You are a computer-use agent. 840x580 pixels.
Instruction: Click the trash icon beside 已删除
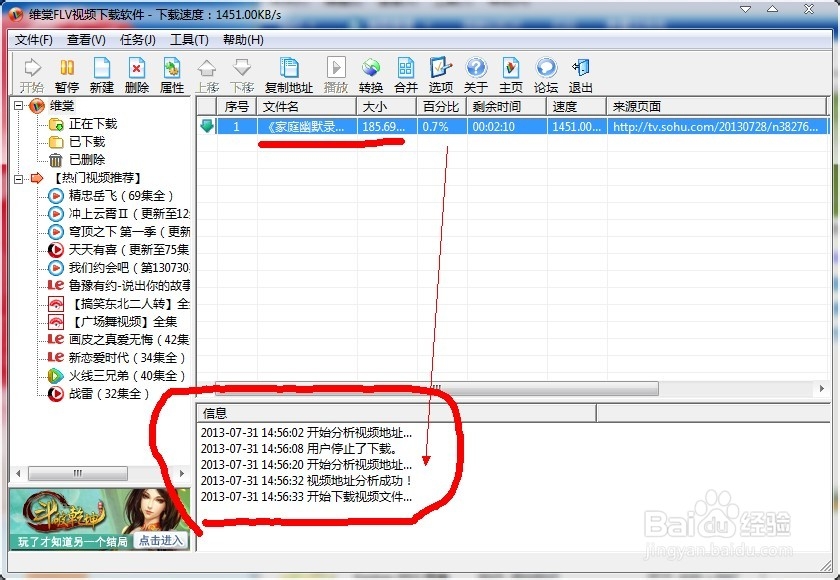56,160
